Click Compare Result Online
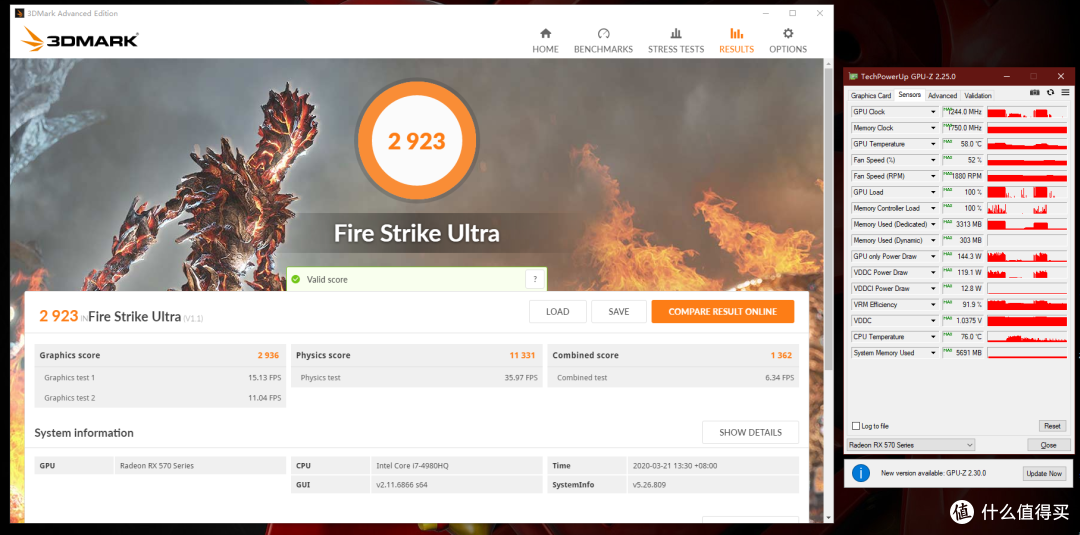1080x535 pixels. (x=723, y=311)
